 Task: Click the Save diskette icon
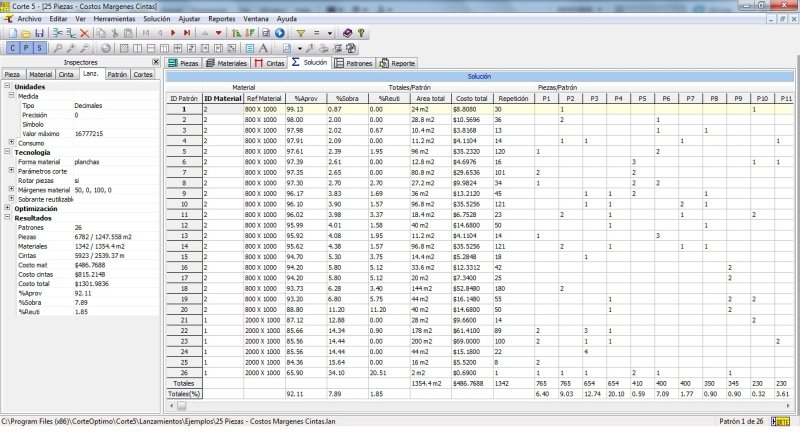[39, 33]
